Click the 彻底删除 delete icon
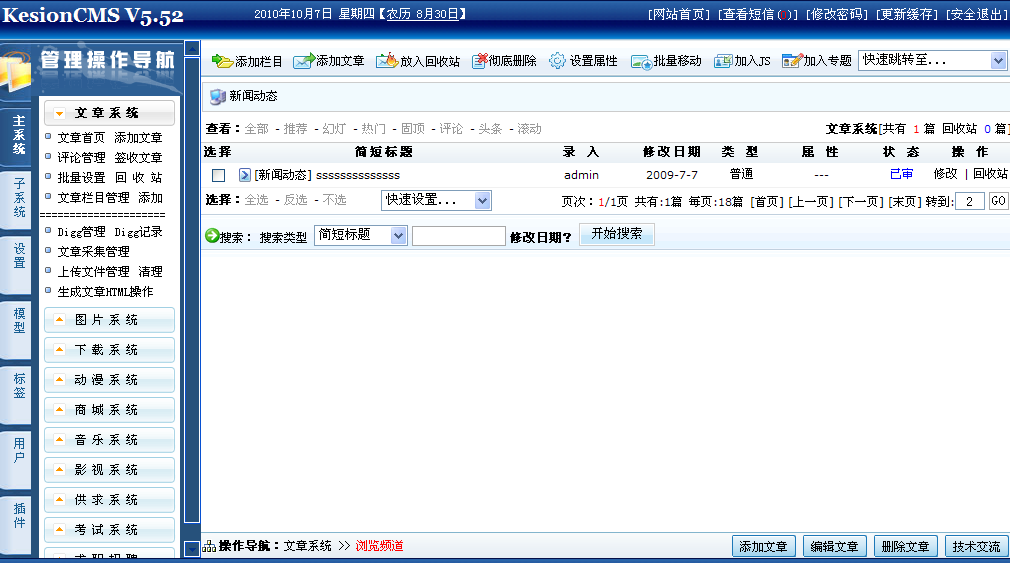The width and height of the screenshot is (1010, 563). (x=480, y=61)
